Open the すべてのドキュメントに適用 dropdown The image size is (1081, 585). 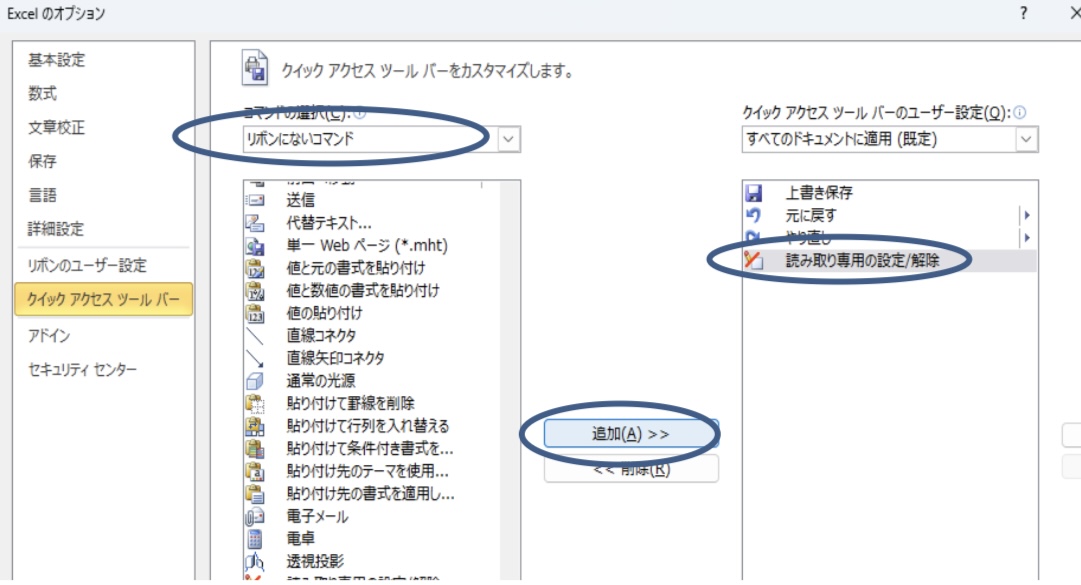[1027, 139]
